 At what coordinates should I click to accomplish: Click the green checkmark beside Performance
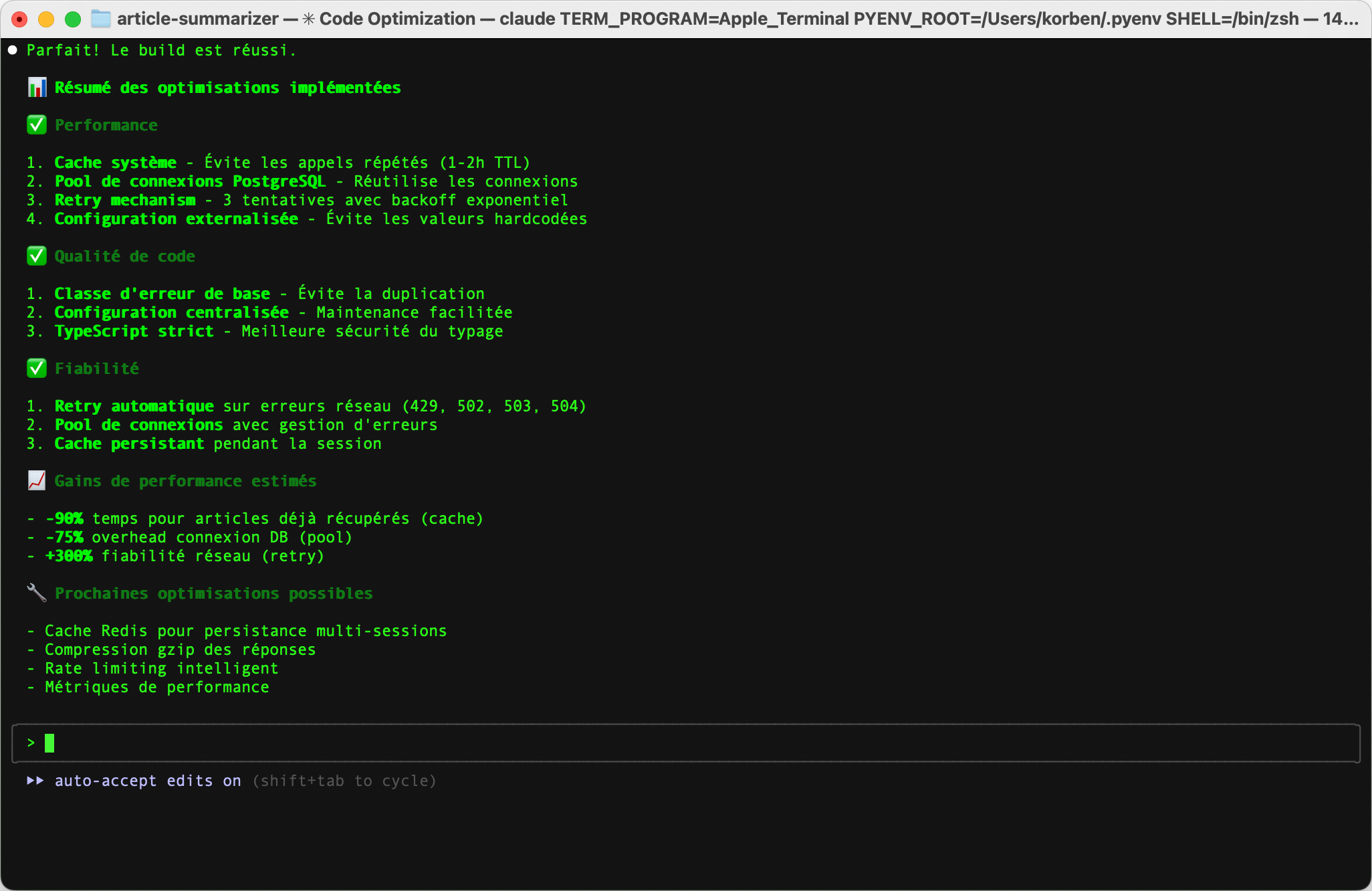point(37,125)
